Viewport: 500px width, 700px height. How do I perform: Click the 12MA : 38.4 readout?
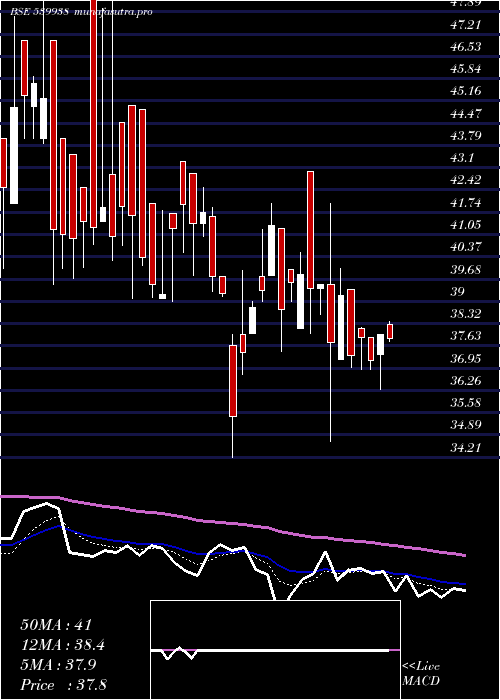coord(63,645)
